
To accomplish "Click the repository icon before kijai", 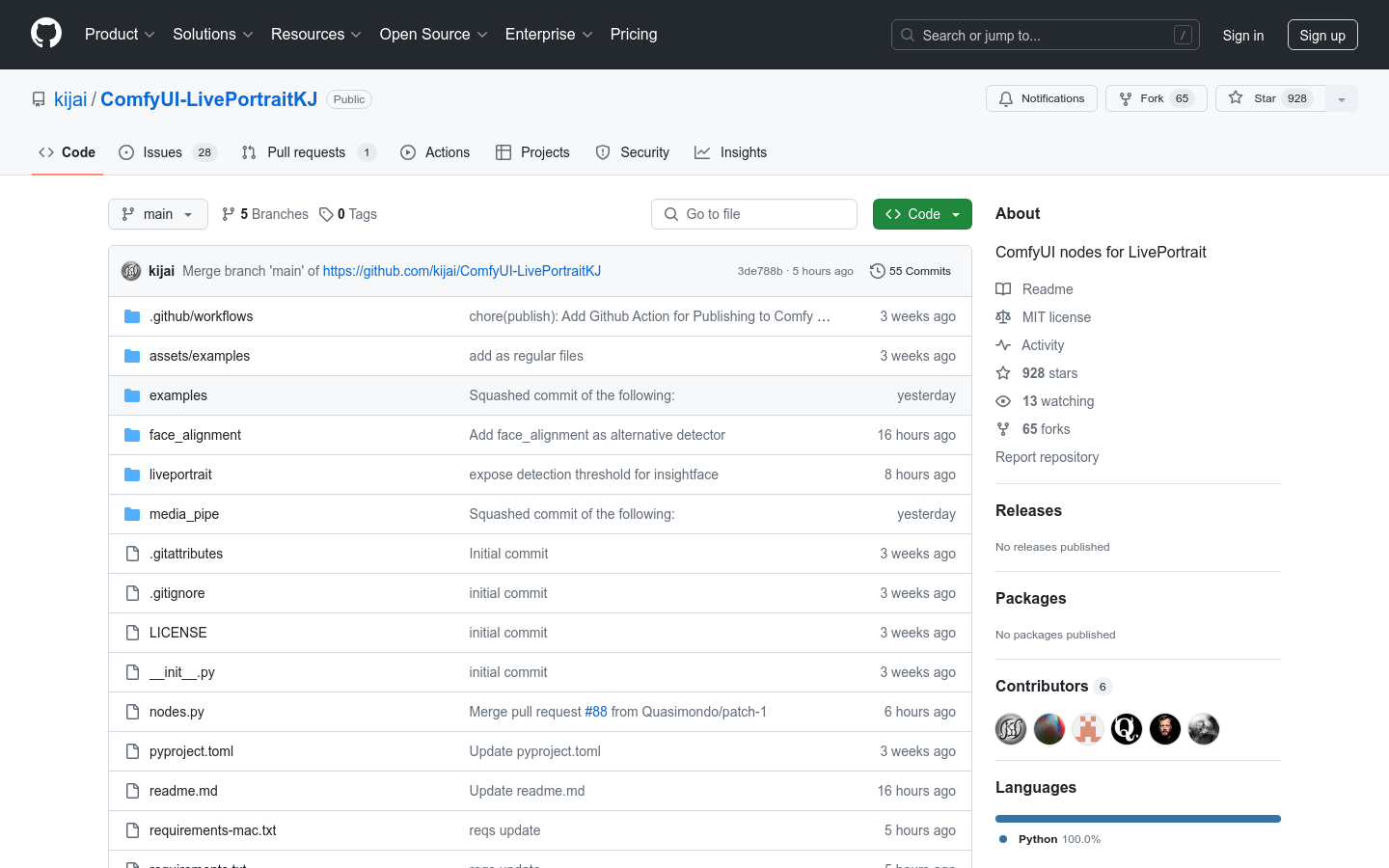I will point(39,99).
